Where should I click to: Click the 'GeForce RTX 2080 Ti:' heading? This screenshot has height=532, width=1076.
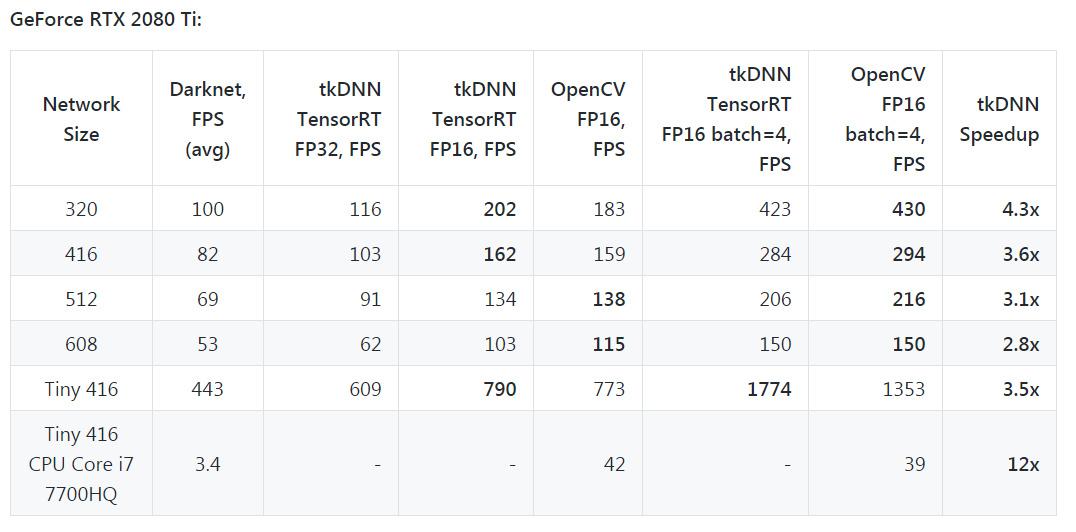pos(105,19)
